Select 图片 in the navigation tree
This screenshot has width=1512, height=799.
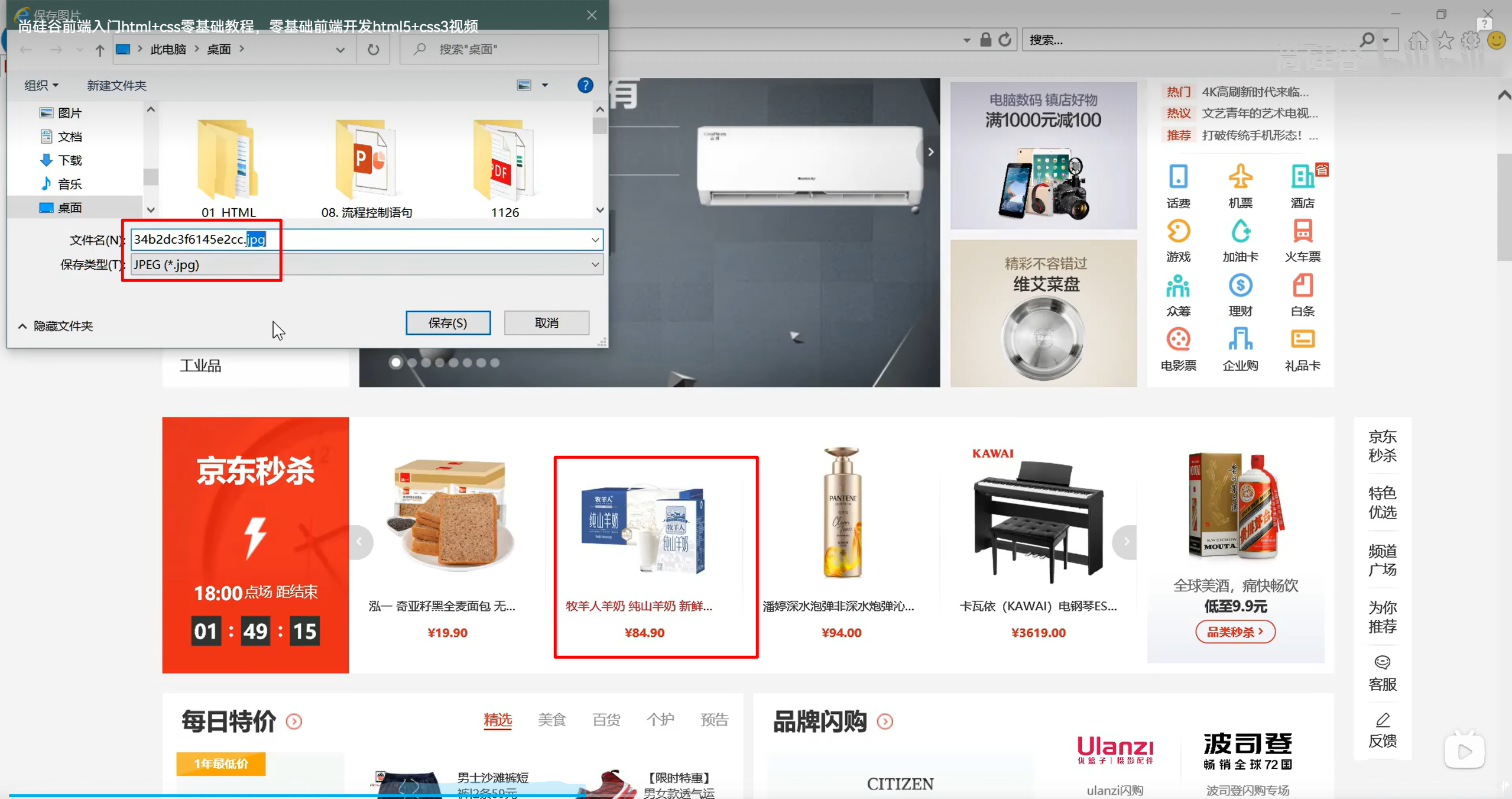click(x=70, y=113)
